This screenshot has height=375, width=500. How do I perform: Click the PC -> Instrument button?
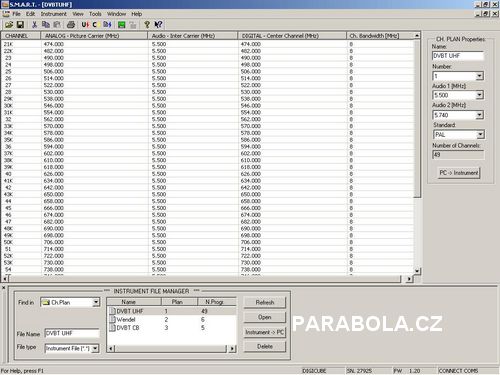tap(459, 173)
